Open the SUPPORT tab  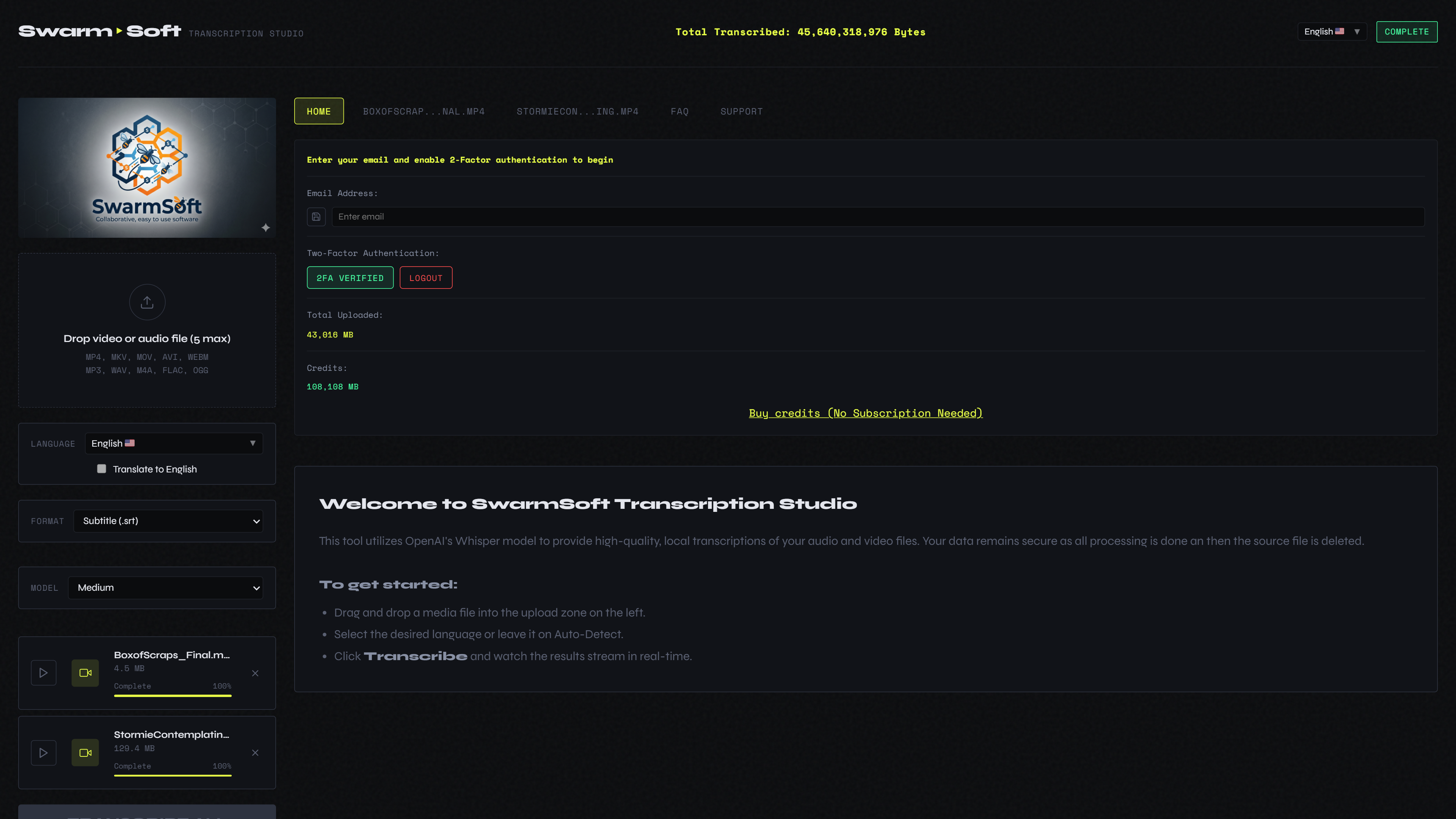point(742,111)
